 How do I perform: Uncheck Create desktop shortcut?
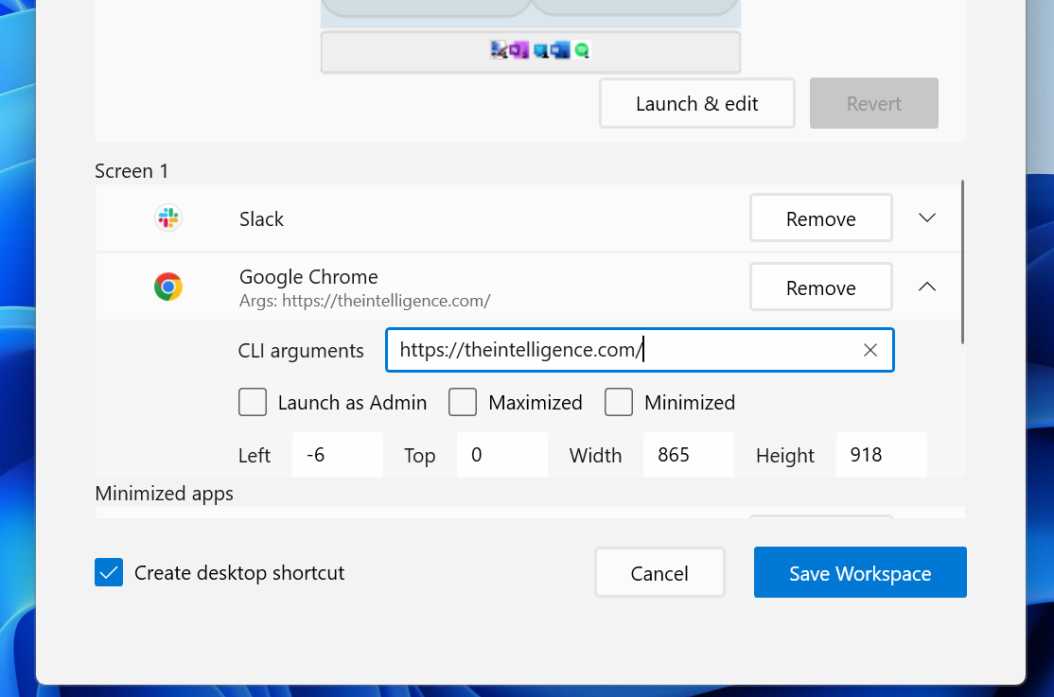(108, 572)
